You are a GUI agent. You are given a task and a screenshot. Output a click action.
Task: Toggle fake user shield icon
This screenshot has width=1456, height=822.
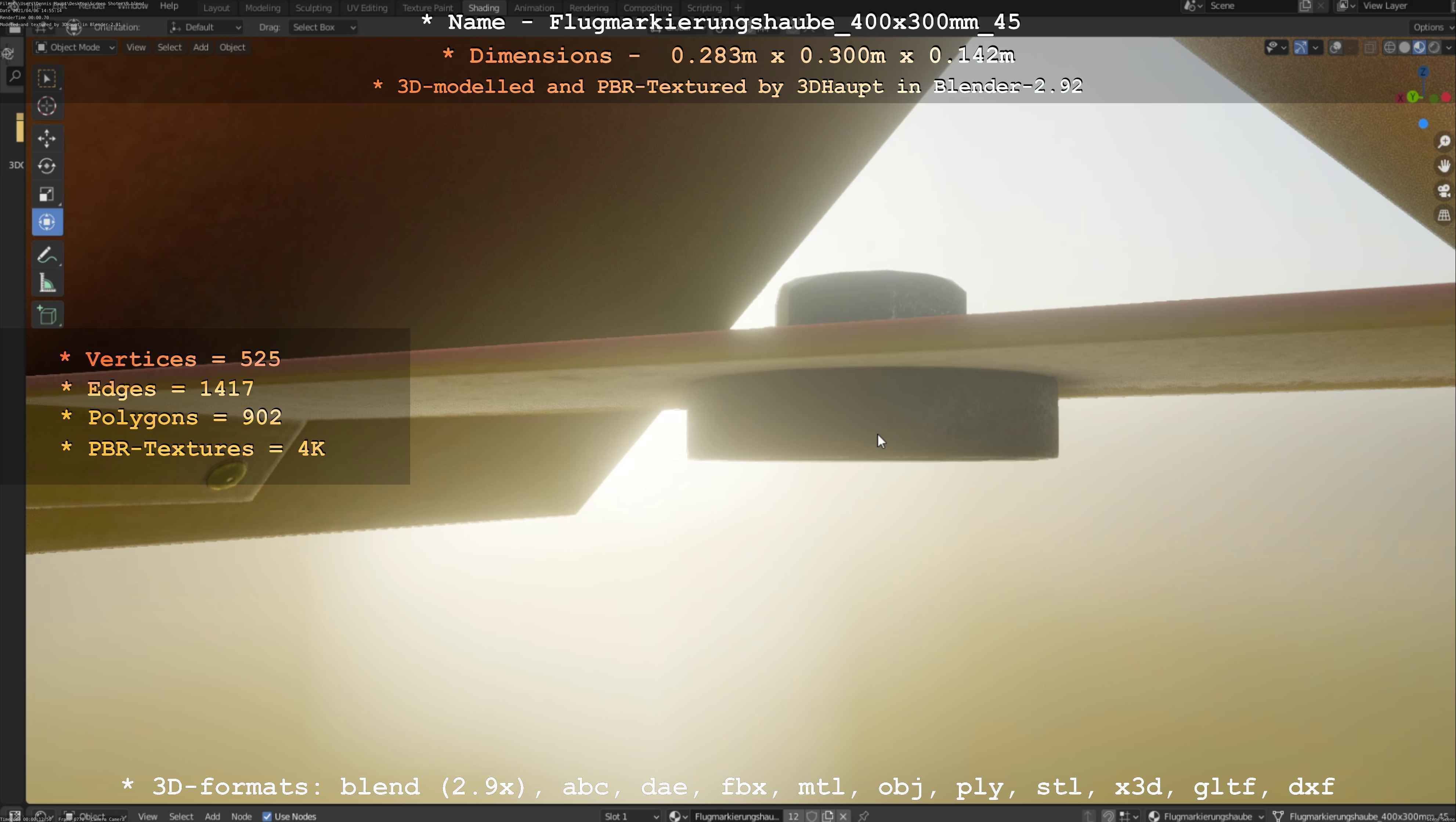click(x=812, y=816)
